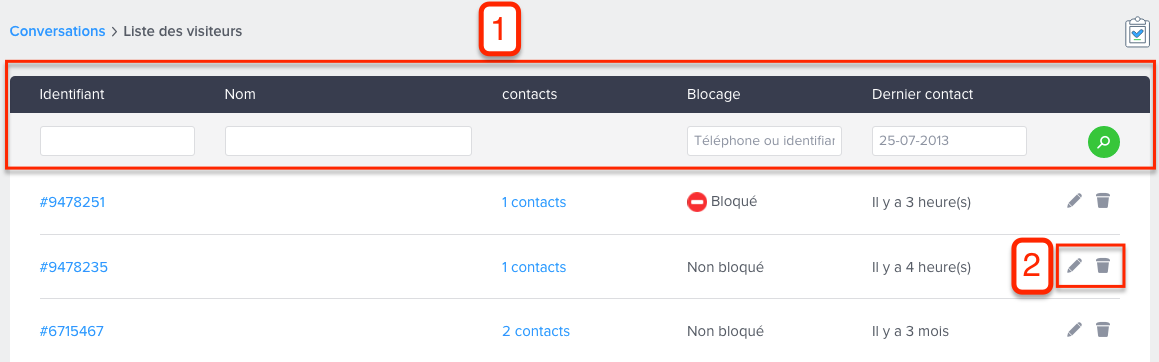View 1 contacts of visitor #9478251
Screen dimensions: 1159x362
click(534, 202)
